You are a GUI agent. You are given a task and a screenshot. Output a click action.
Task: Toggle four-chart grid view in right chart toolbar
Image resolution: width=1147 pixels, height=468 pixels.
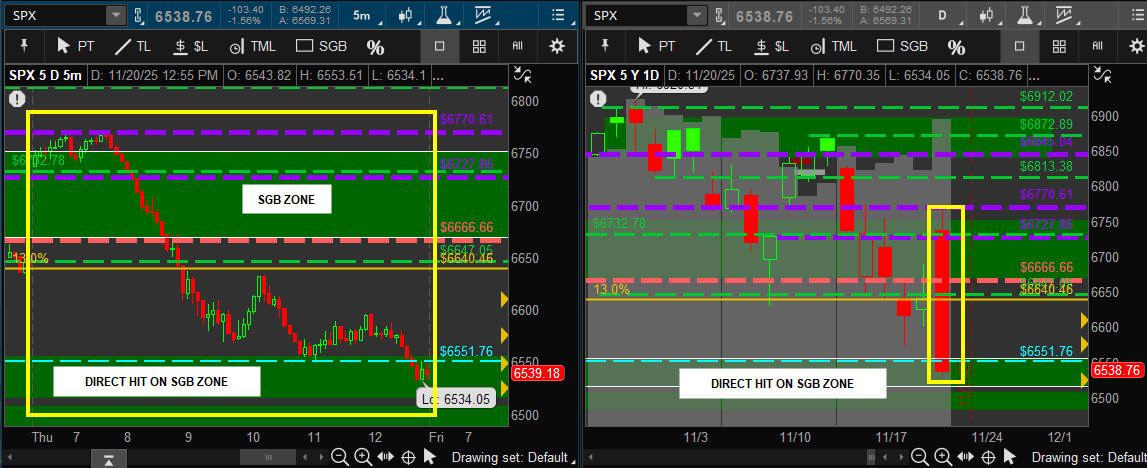[x=1060, y=47]
